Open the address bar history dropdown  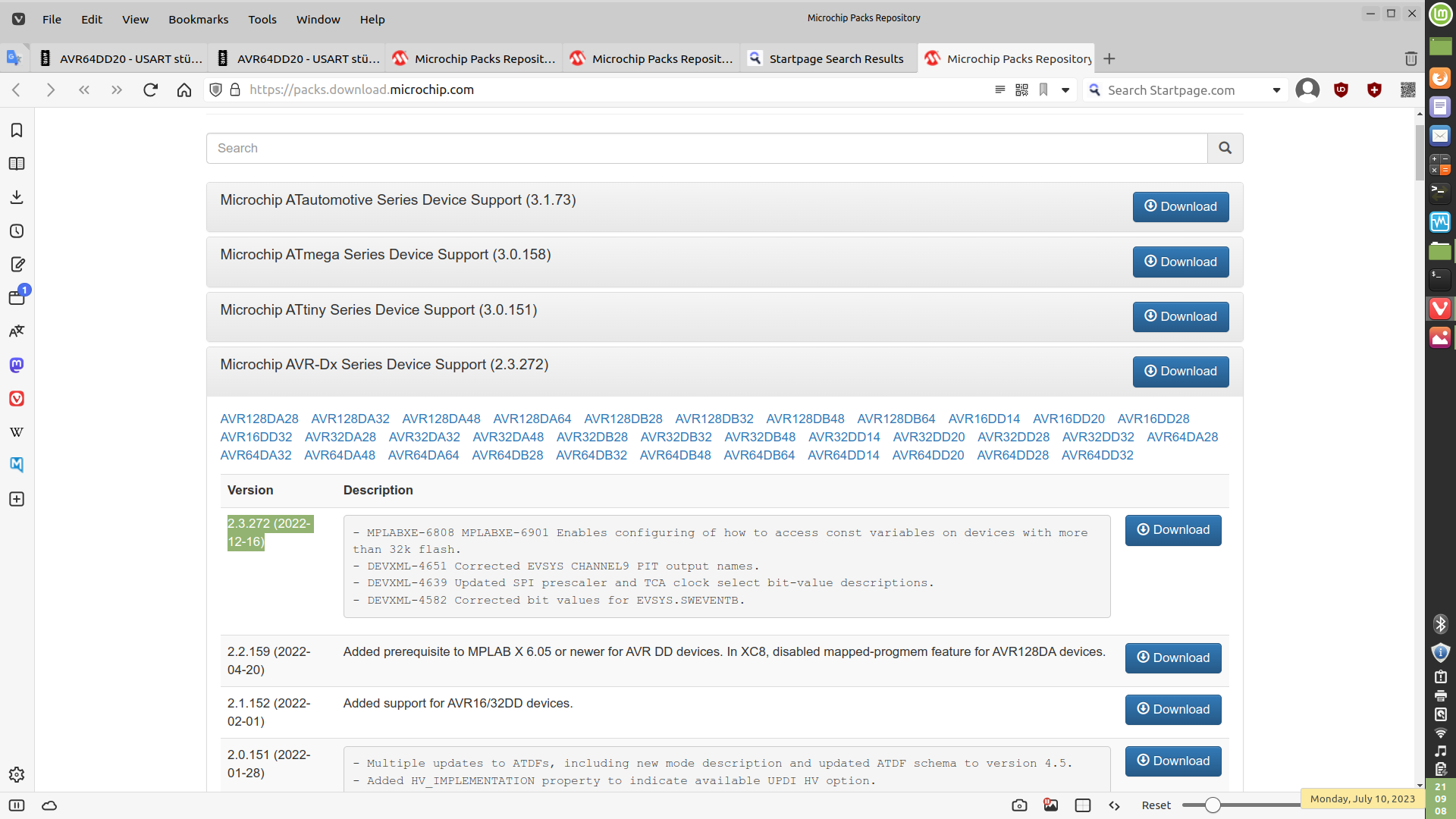point(1065,90)
